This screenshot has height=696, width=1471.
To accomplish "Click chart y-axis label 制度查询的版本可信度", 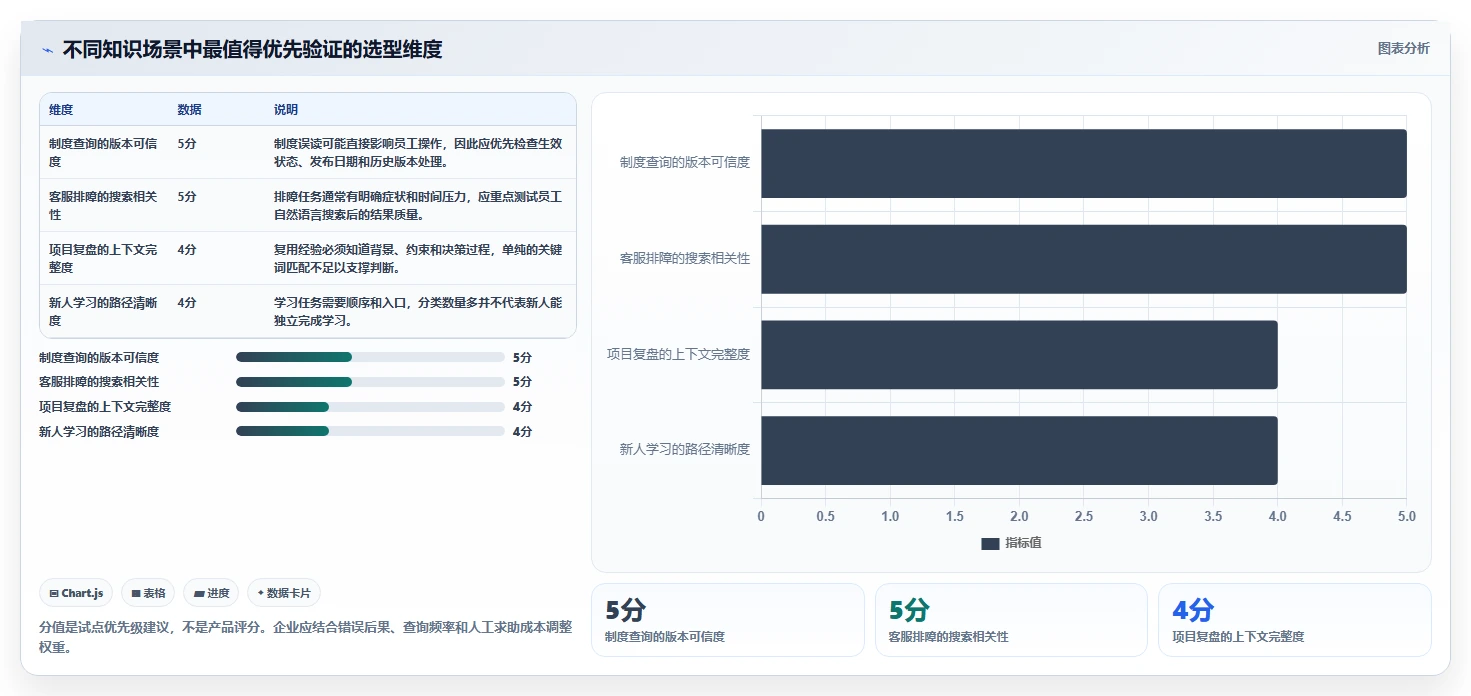I will (x=685, y=162).
